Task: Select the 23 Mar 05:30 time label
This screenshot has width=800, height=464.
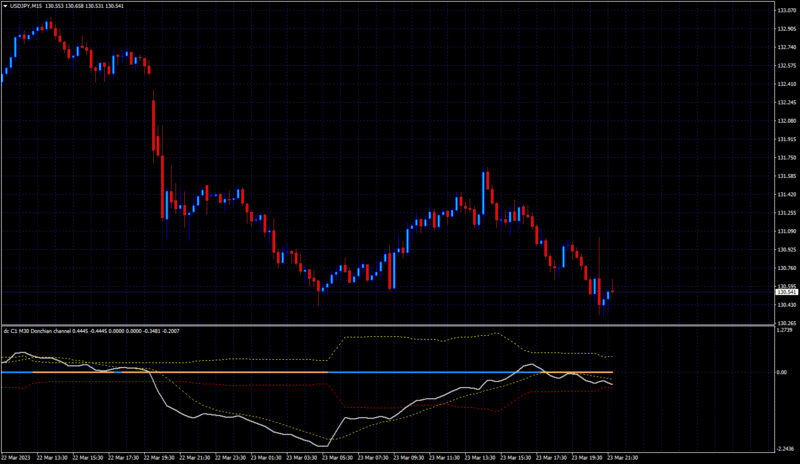Action: pyautogui.click(x=338, y=458)
